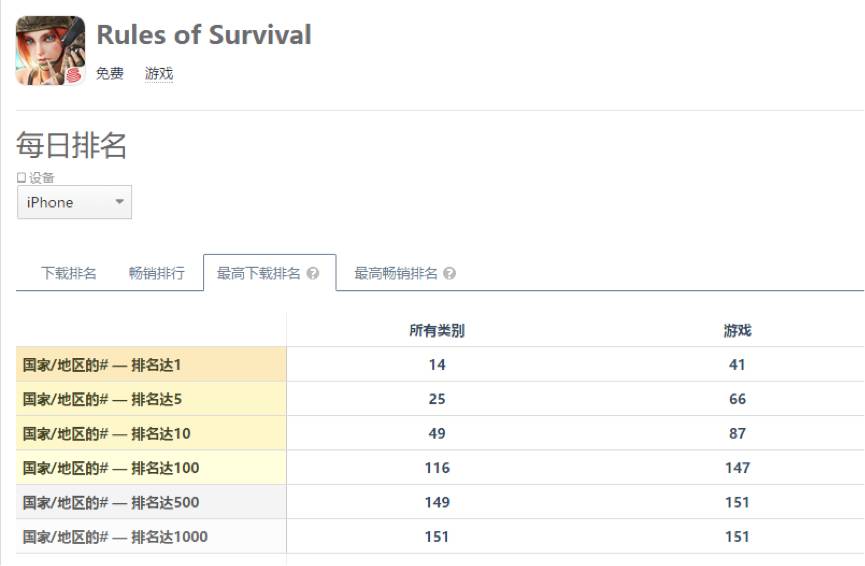Screen dimensions: 865x566
Task: Select the 排名达100 row label
Action: (x=110, y=467)
